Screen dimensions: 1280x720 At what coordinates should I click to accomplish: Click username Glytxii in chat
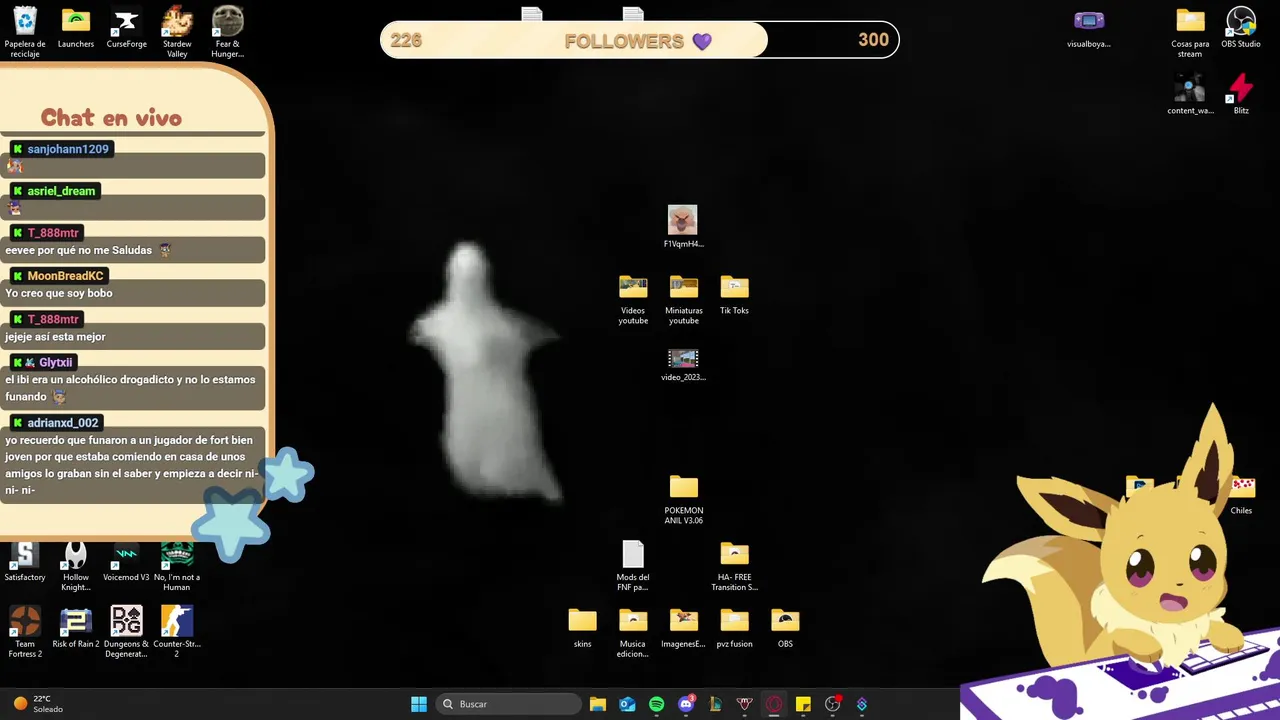click(55, 363)
